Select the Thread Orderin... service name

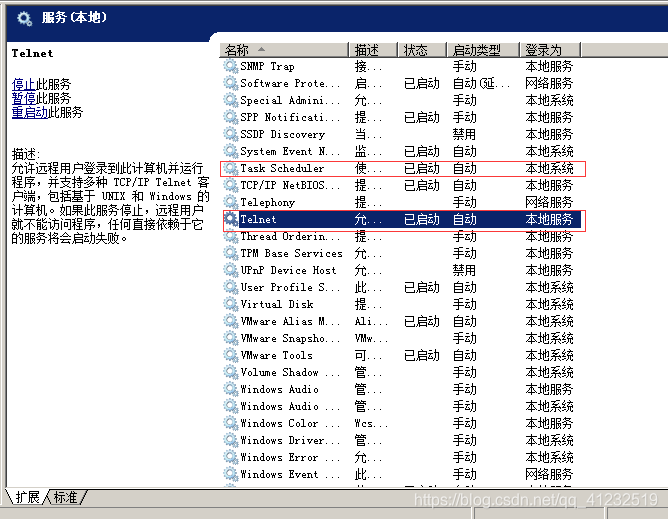(x=290, y=236)
